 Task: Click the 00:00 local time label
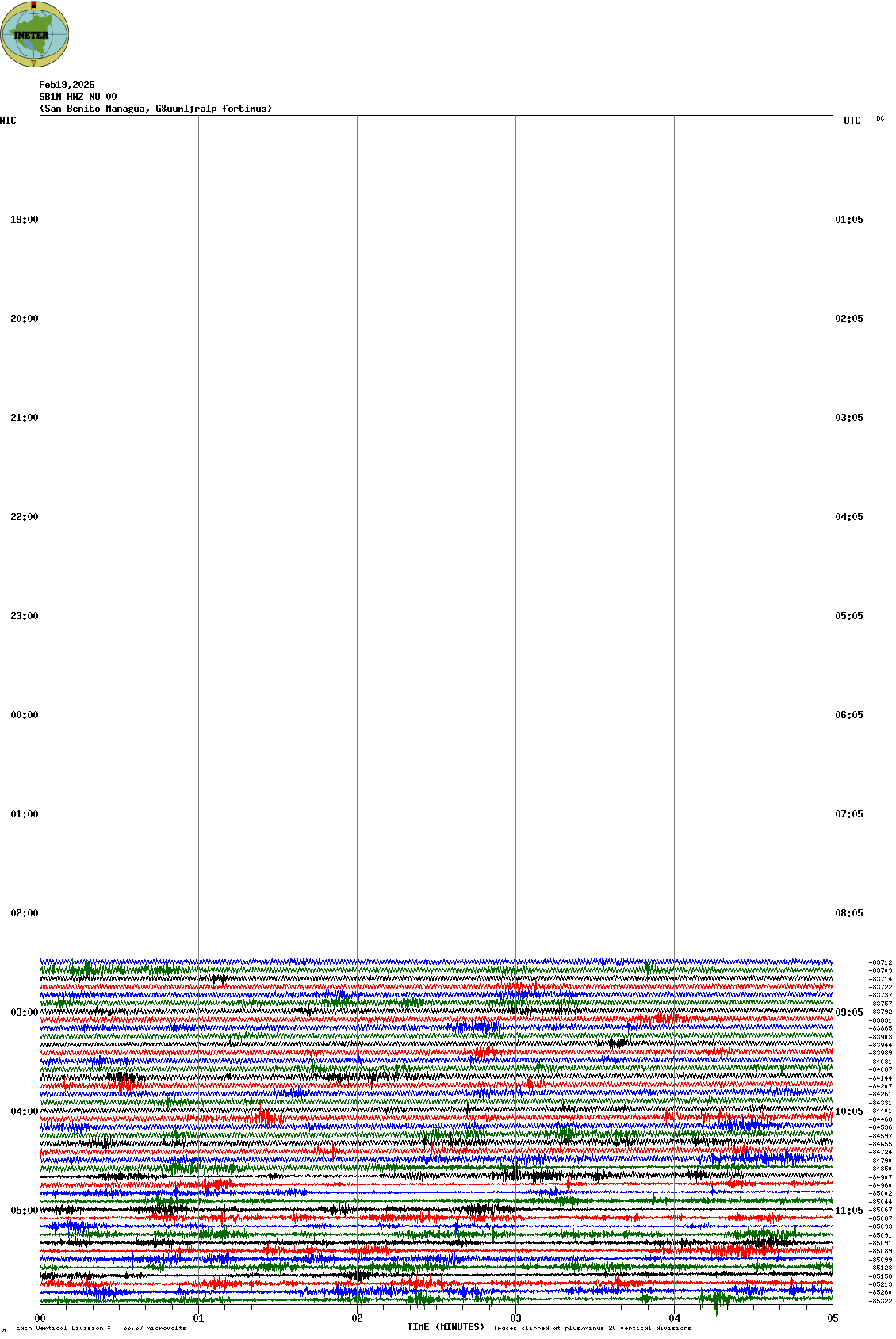24,715
